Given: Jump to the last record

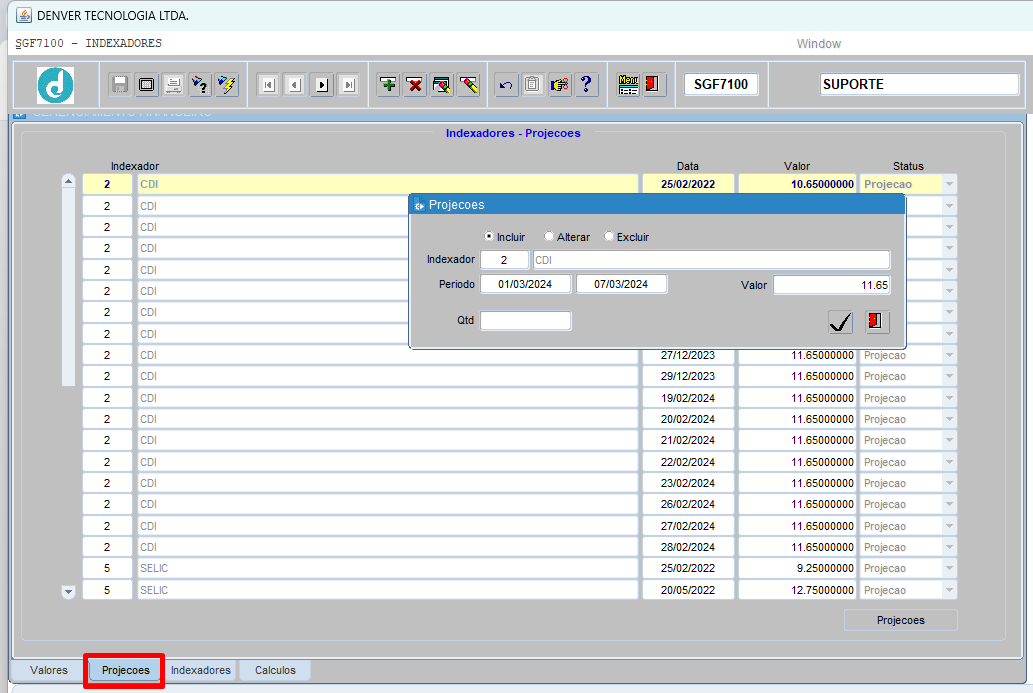Looking at the screenshot, I should [x=349, y=85].
